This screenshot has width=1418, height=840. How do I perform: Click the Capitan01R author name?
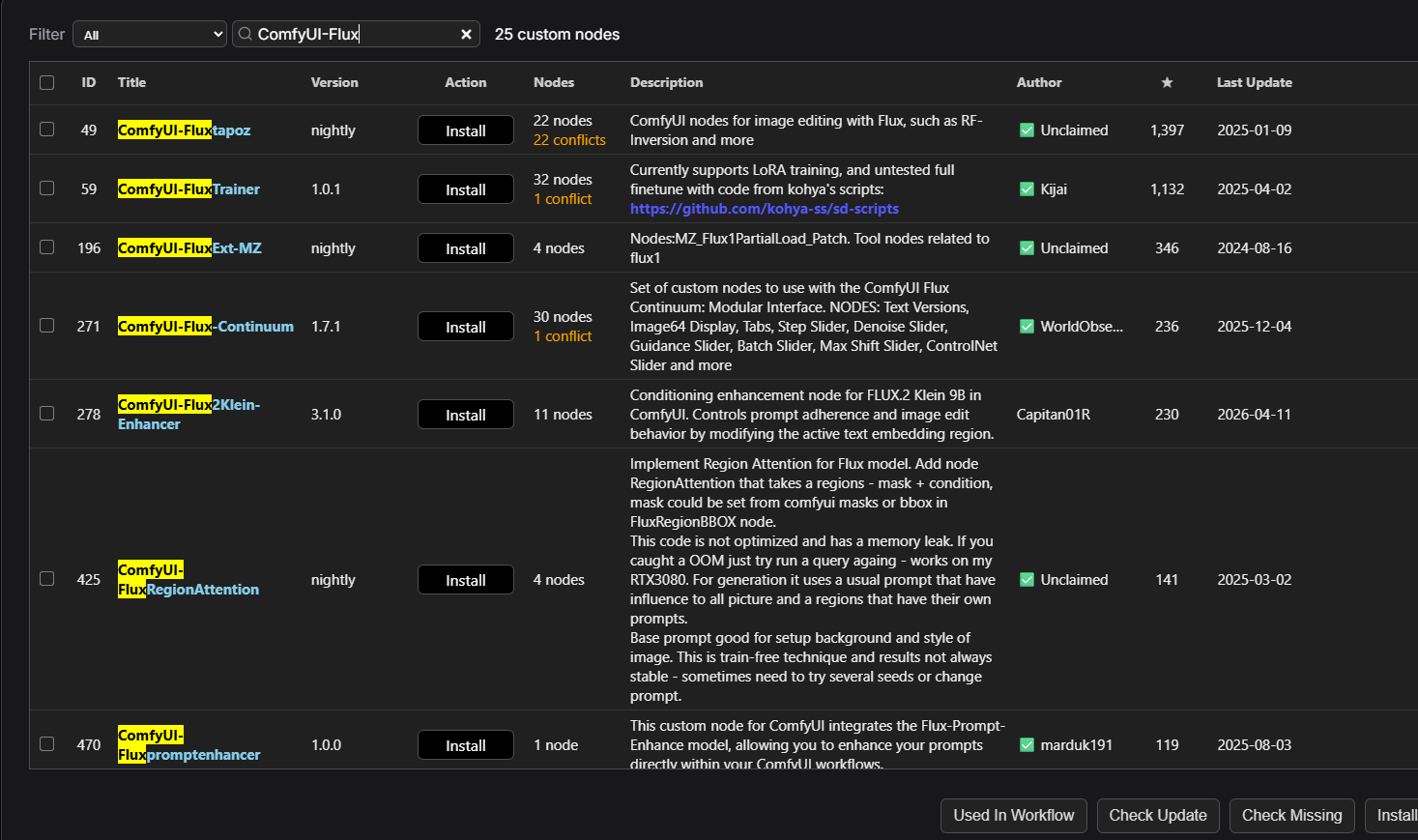pyautogui.click(x=1054, y=415)
